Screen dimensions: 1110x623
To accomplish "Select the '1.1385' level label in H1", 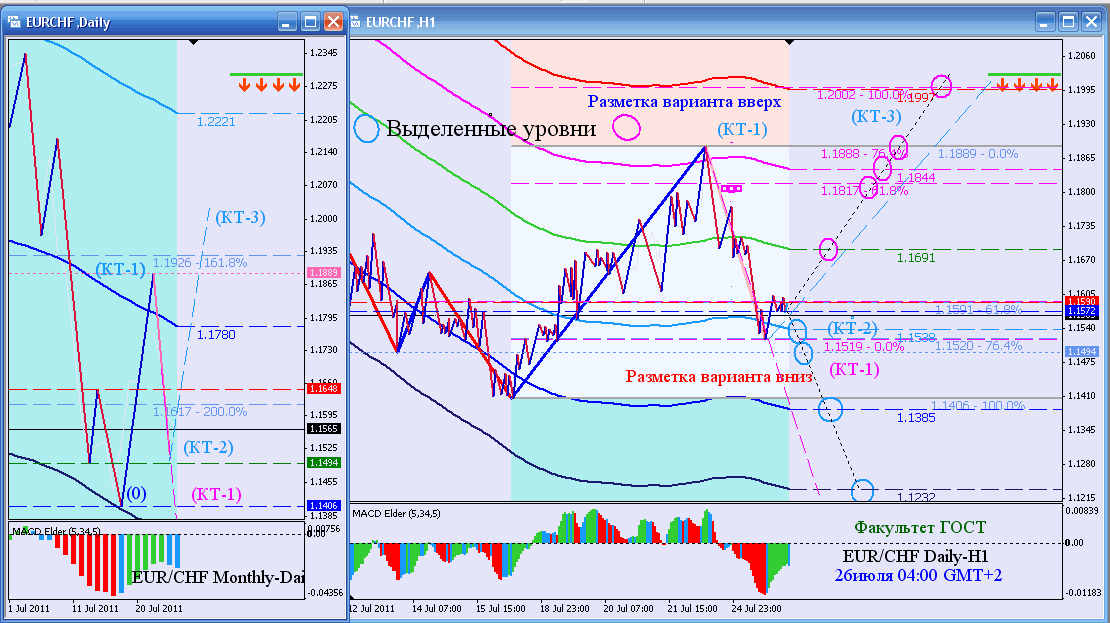I will pos(916,418).
